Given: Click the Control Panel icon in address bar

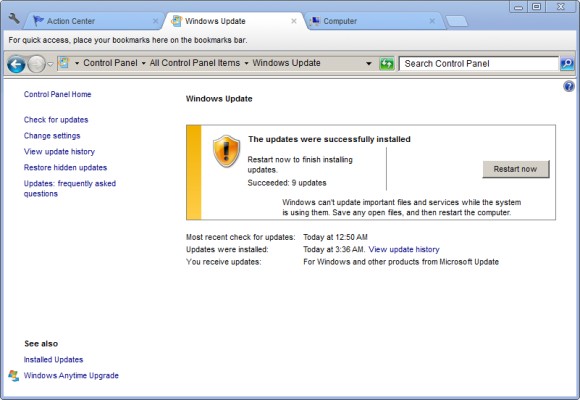Looking at the screenshot, I should 64,63.
